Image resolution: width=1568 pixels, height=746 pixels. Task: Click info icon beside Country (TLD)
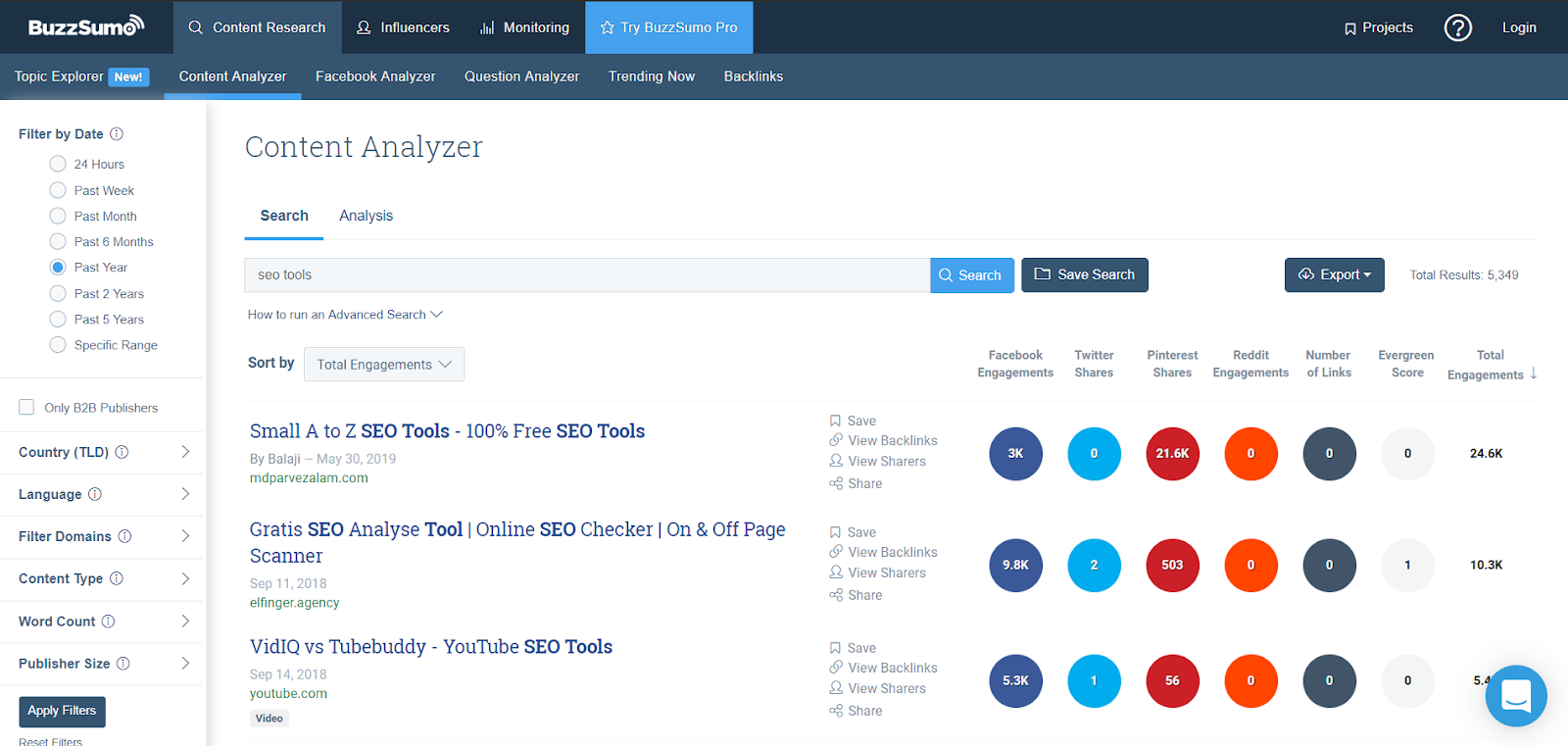[x=122, y=452]
